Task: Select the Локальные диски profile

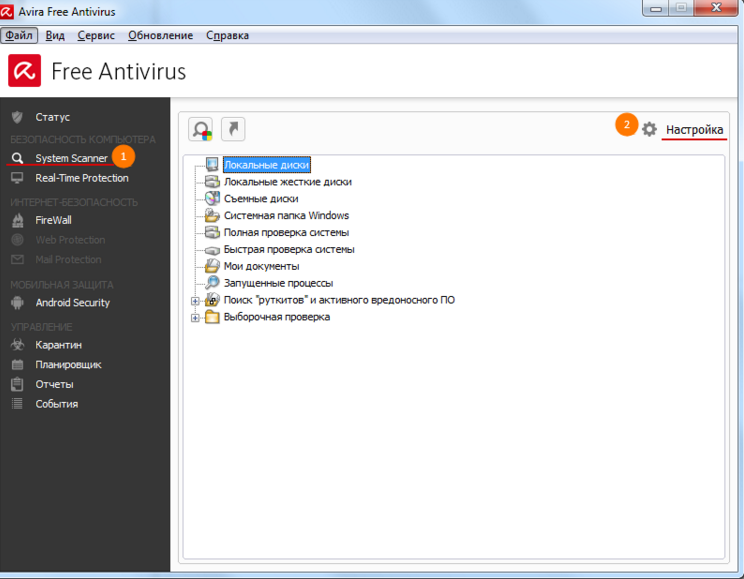Action: (x=267, y=165)
